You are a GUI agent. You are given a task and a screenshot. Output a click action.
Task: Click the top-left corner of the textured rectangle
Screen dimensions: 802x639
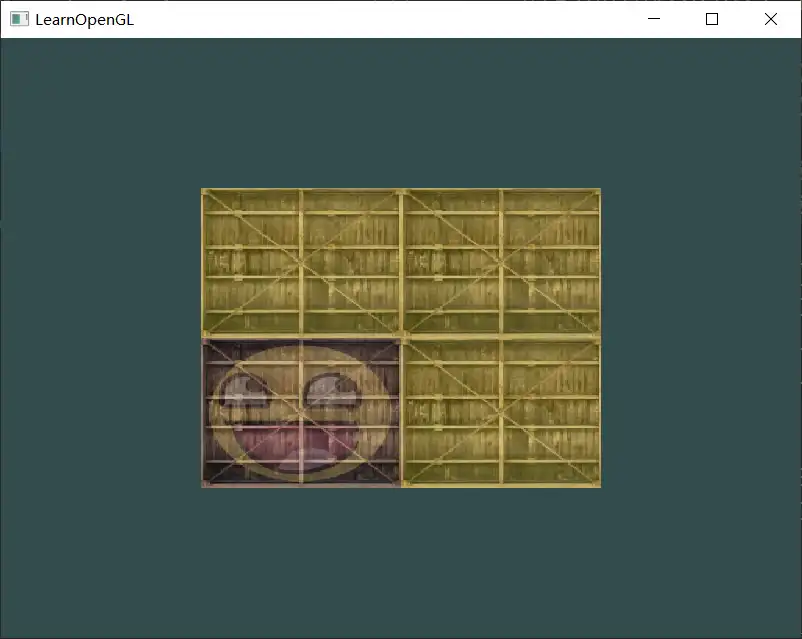203,190
